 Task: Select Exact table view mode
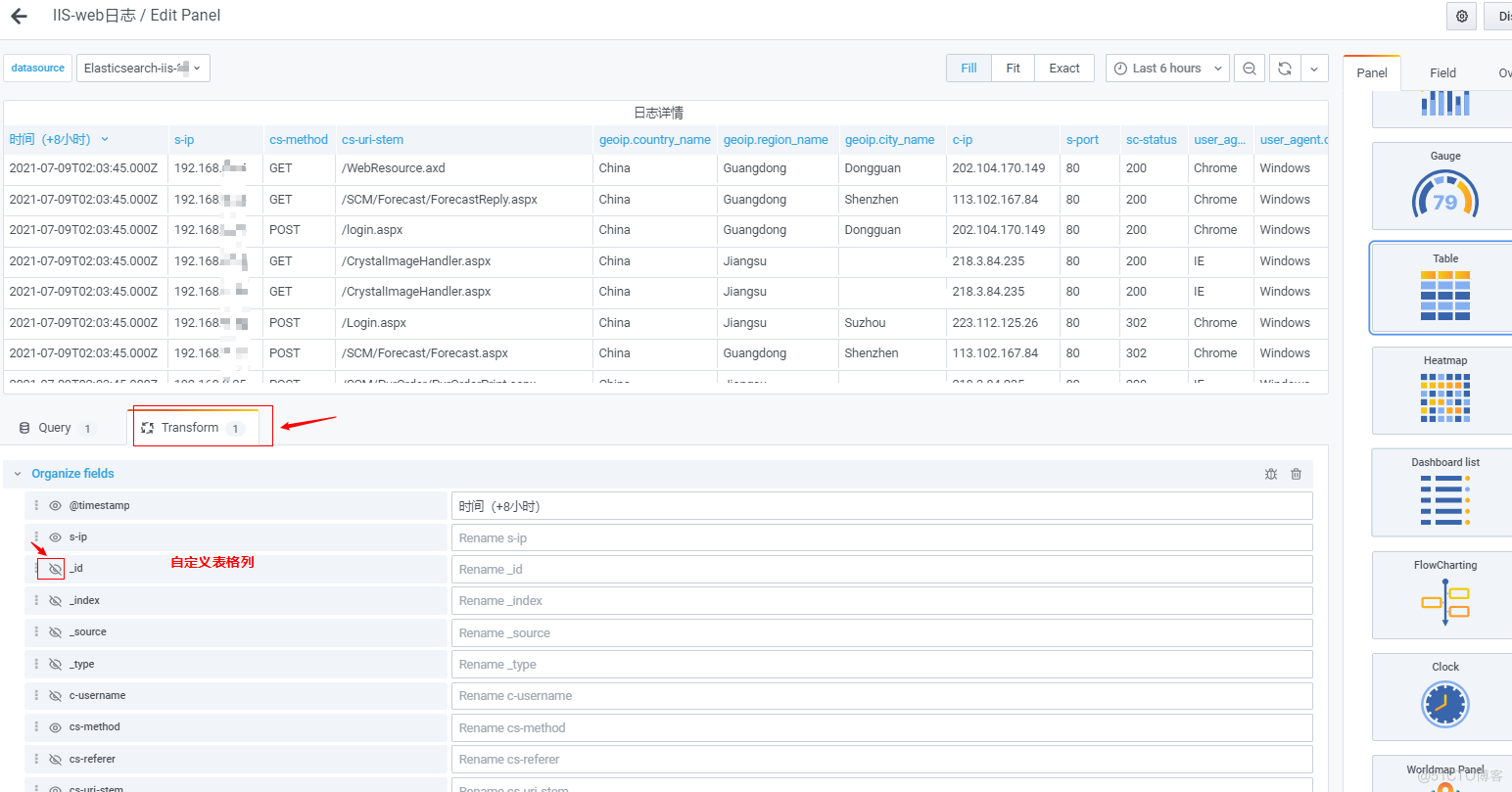click(x=1064, y=69)
